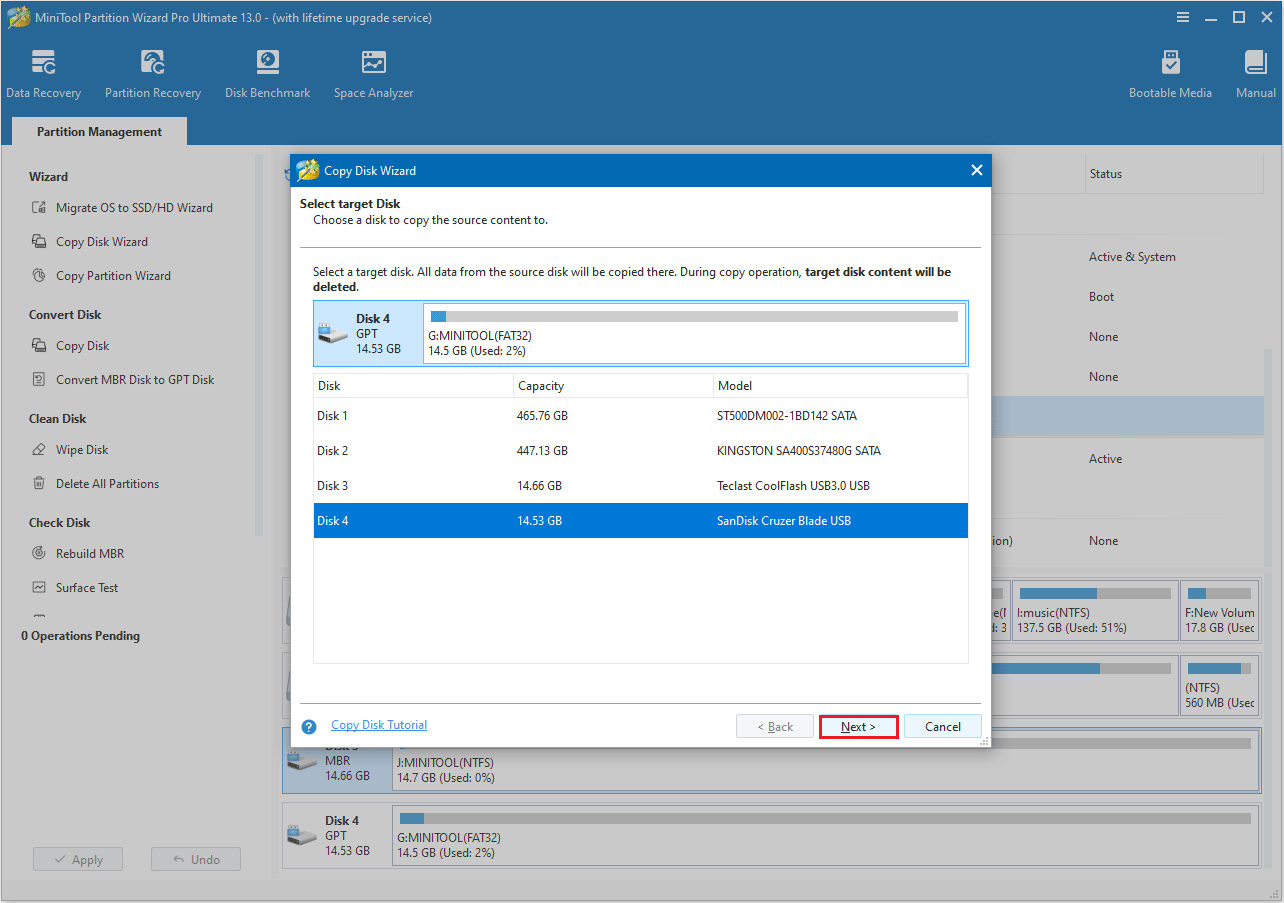The image size is (1284, 903).
Task: Create Bootable Media
Action: point(1170,73)
